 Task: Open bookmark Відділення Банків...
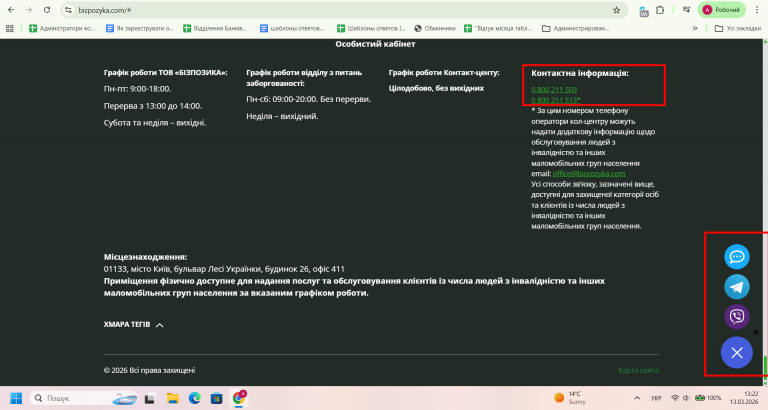pos(215,28)
